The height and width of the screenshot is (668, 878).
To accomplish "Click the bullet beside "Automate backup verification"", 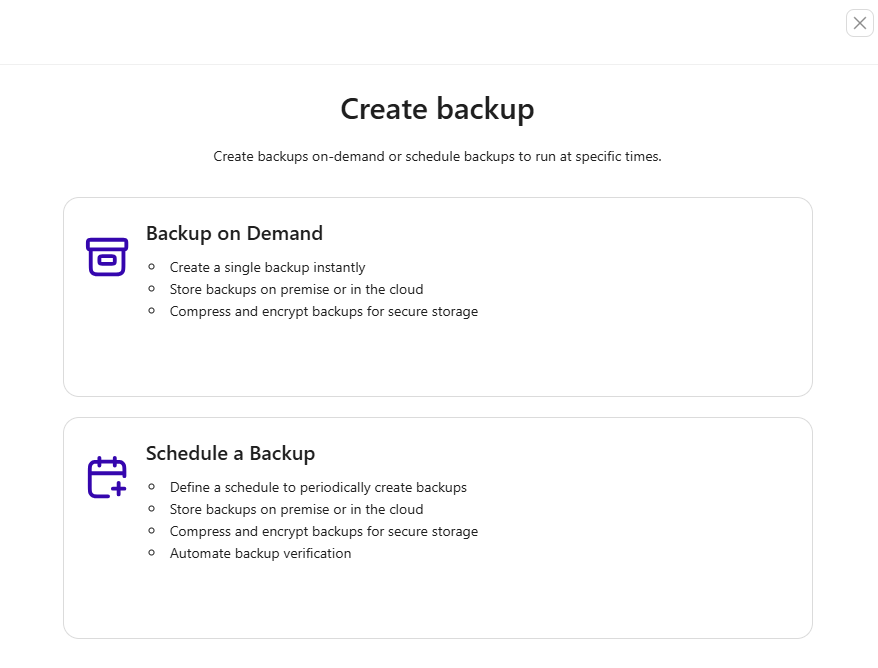I will (x=152, y=553).
